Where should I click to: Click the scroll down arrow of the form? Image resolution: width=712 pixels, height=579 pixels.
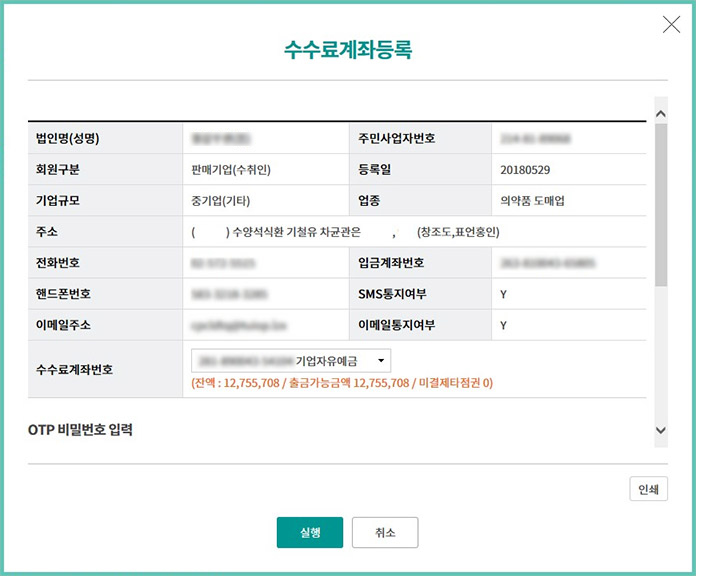(659, 430)
